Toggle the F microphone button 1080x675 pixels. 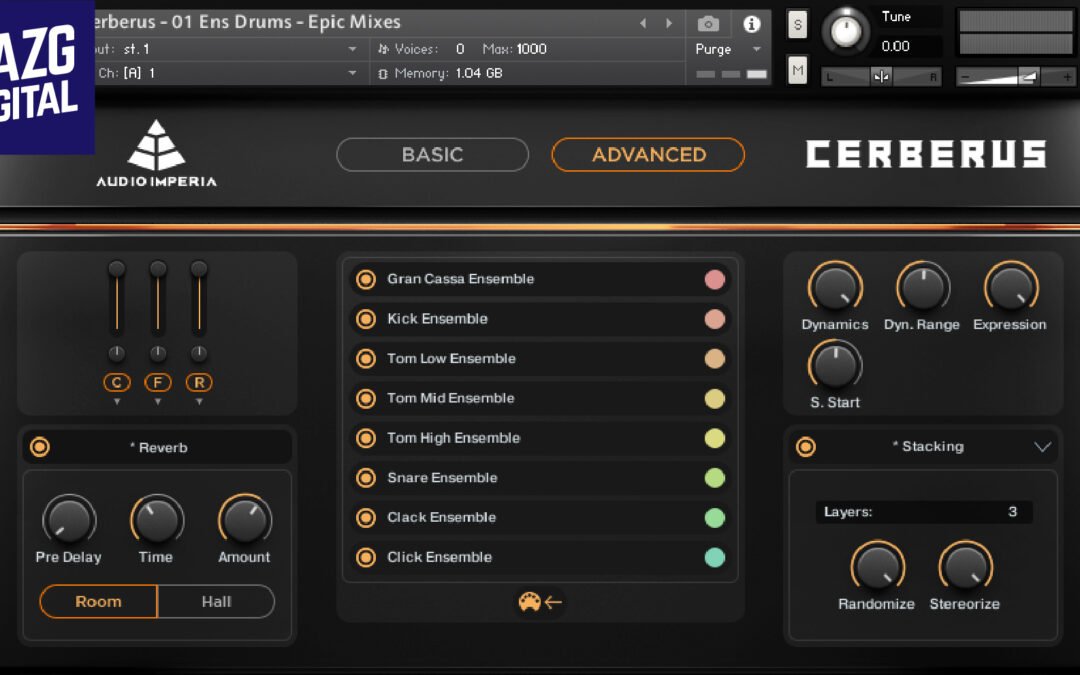[x=158, y=382]
